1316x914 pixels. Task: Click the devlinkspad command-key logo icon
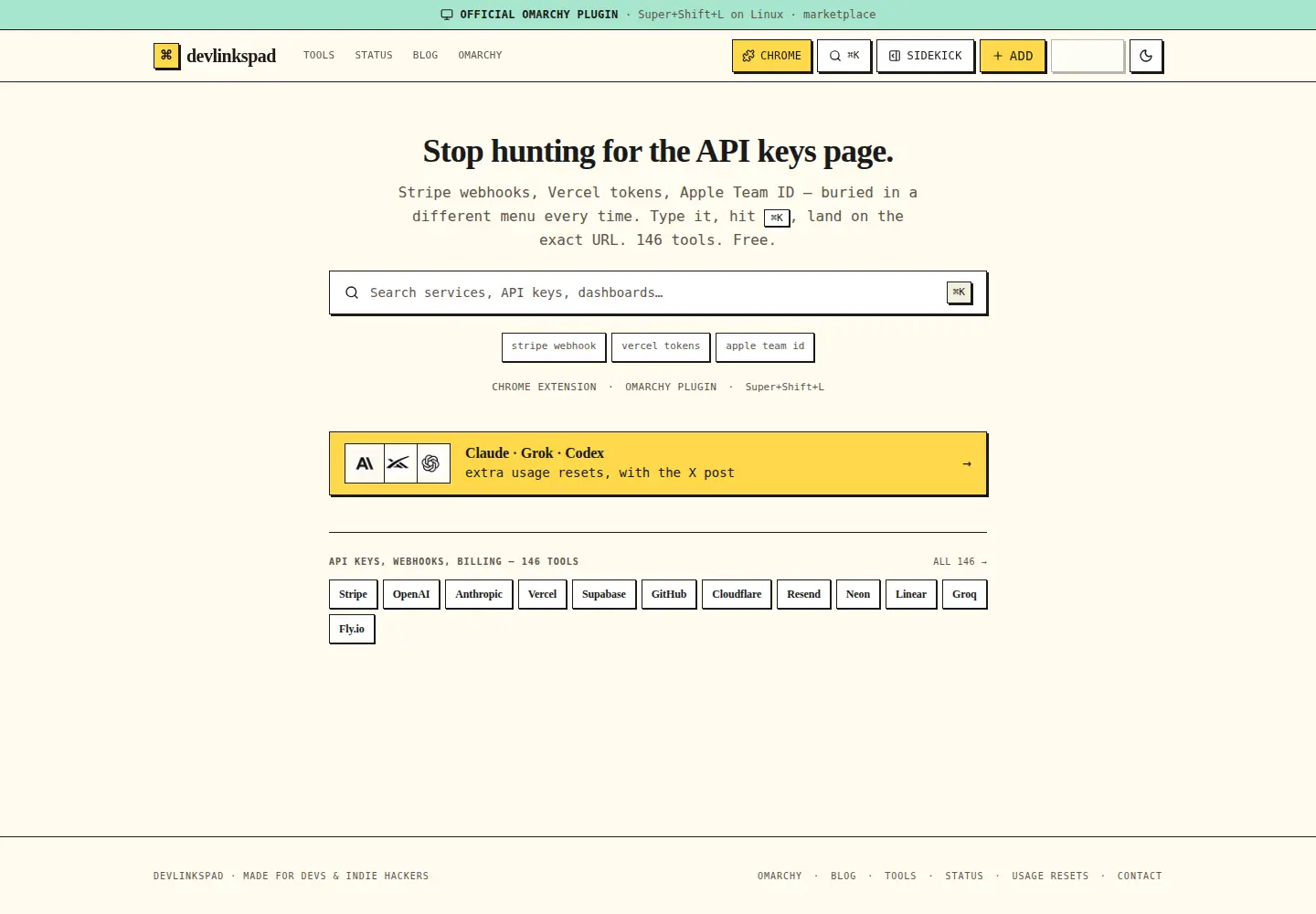click(166, 56)
